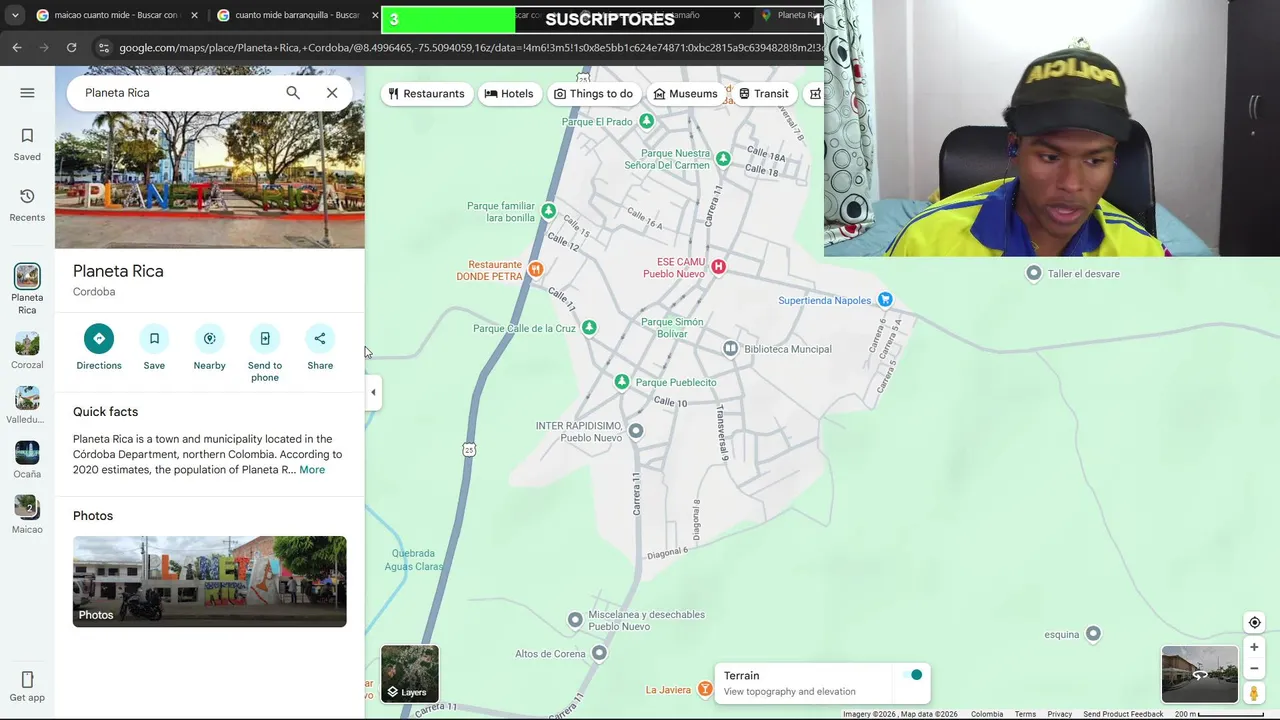Open the Google Maps hamburger menu

coord(27,93)
